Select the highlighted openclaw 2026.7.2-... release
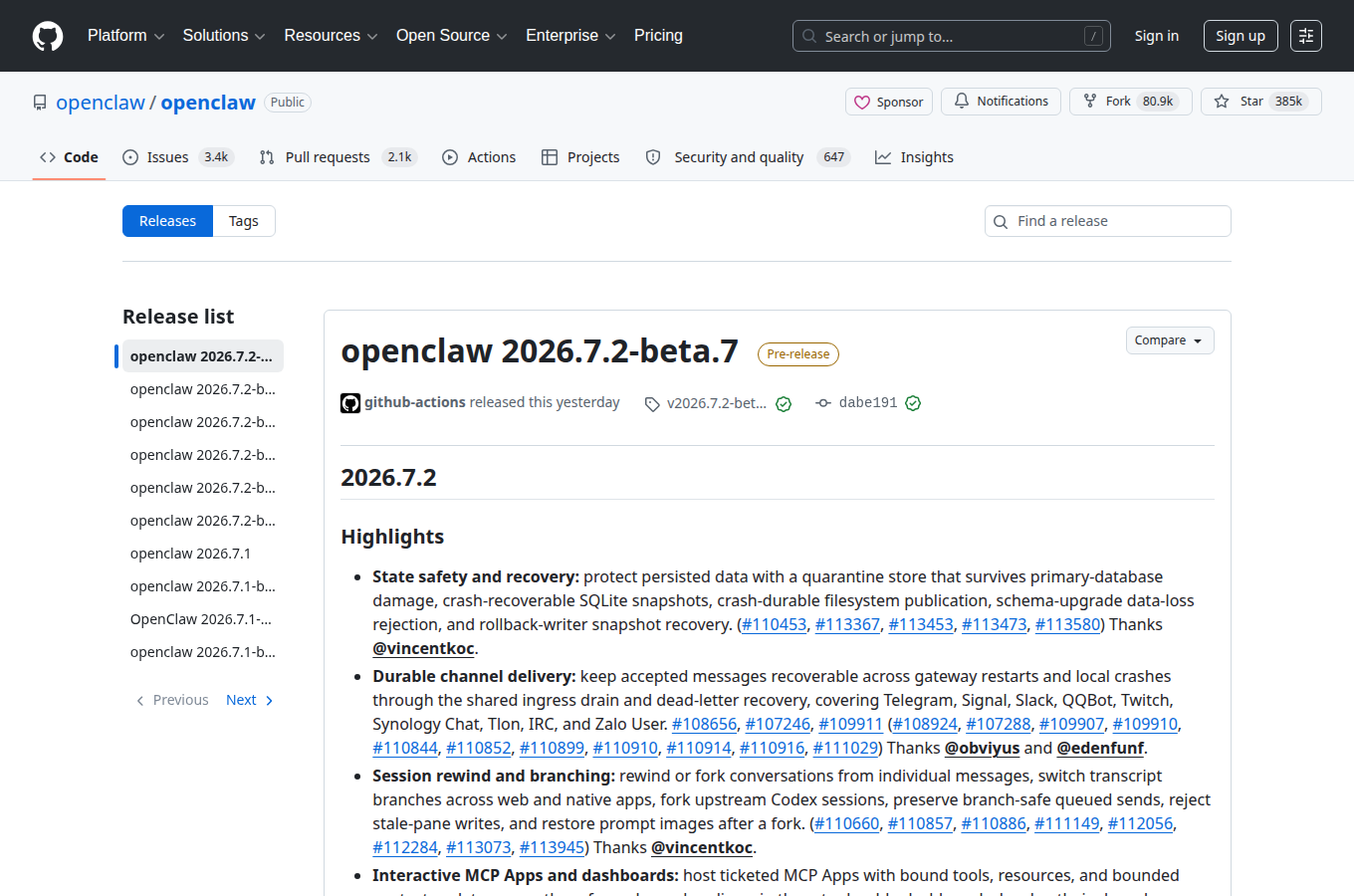Viewport: 1354px width, 896px height. [x=201, y=356]
